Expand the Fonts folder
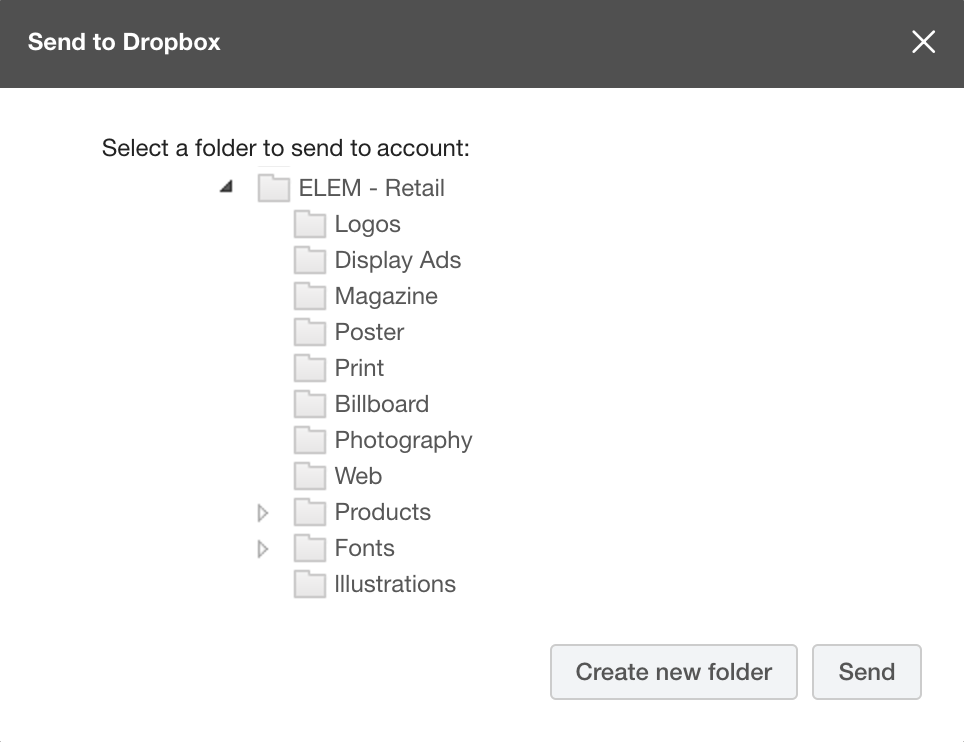964x742 pixels. (263, 548)
